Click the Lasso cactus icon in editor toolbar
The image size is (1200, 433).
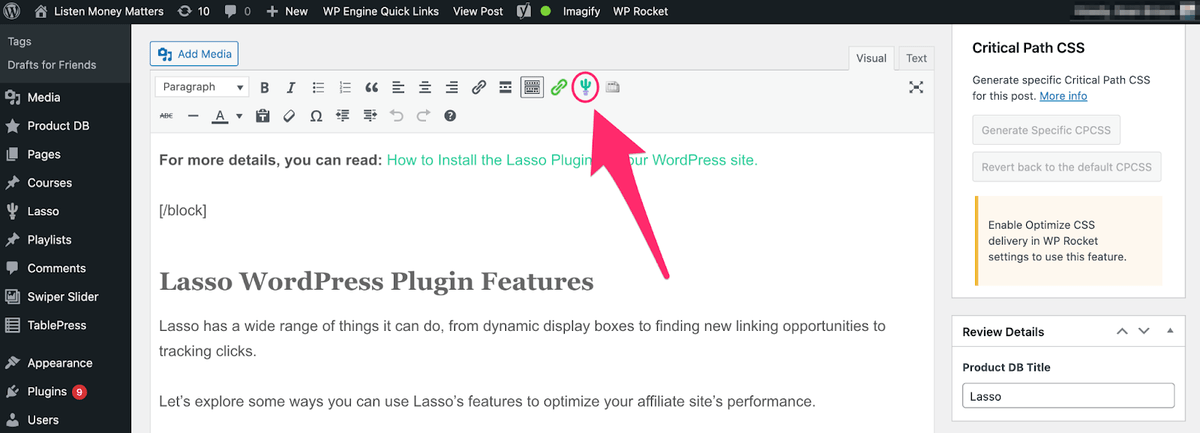point(586,88)
